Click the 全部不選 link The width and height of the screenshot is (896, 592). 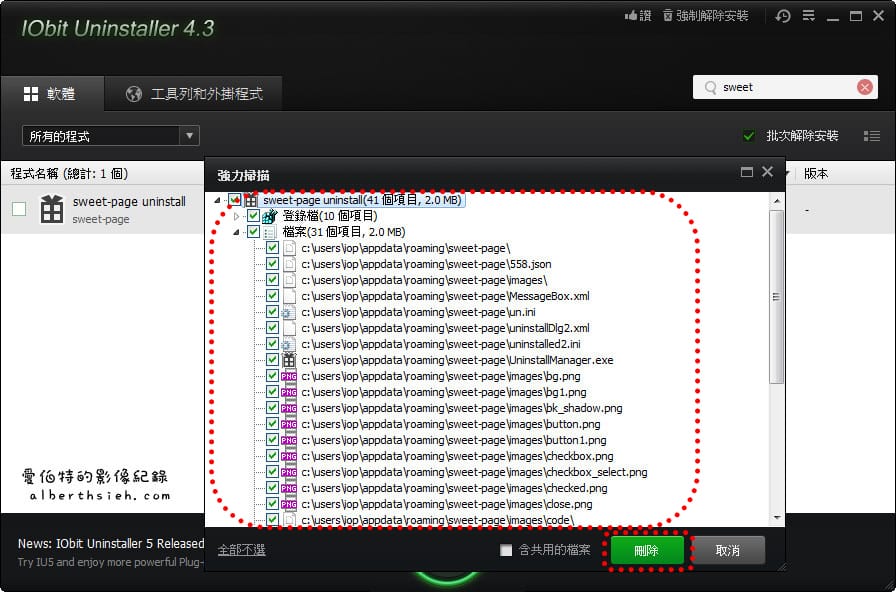click(x=242, y=550)
